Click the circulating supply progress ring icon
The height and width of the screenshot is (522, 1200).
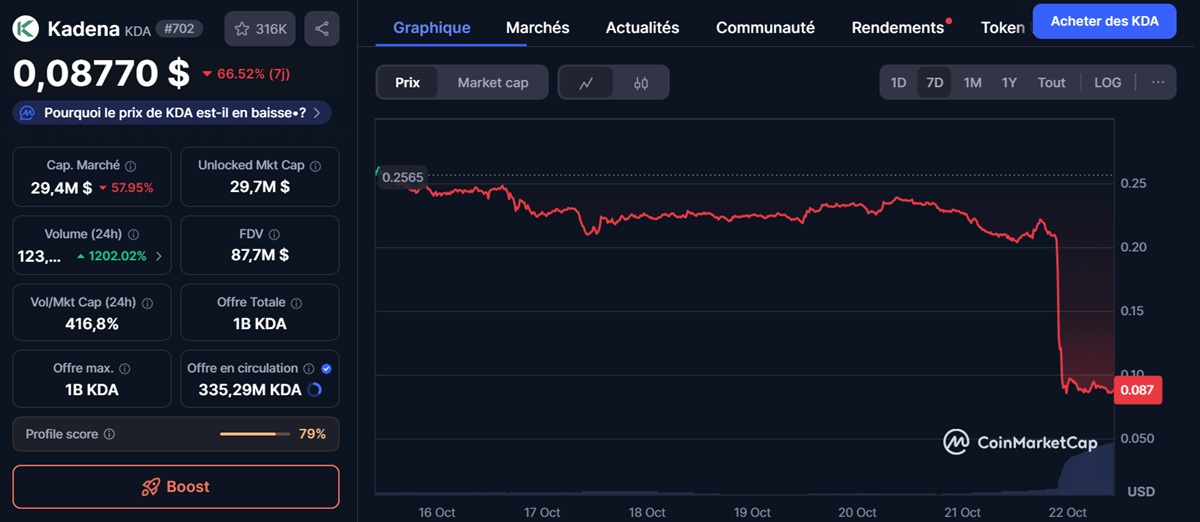click(x=315, y=390)
